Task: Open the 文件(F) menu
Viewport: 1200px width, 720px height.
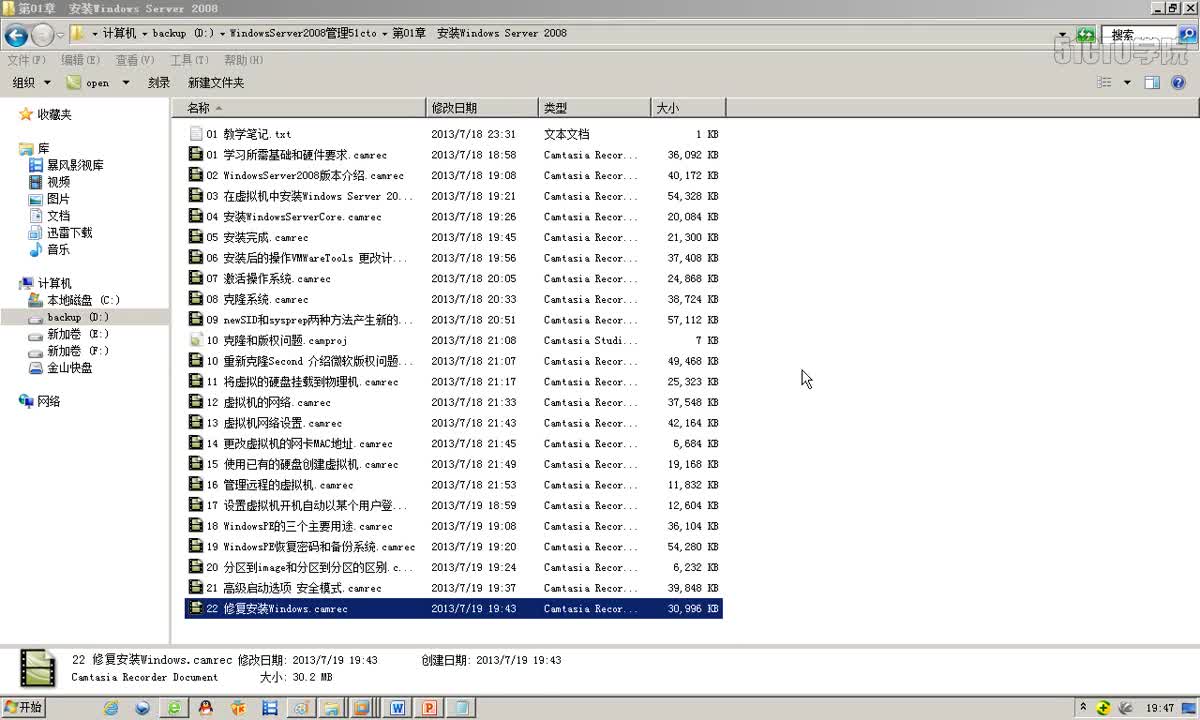Action: tap(26, 60)
